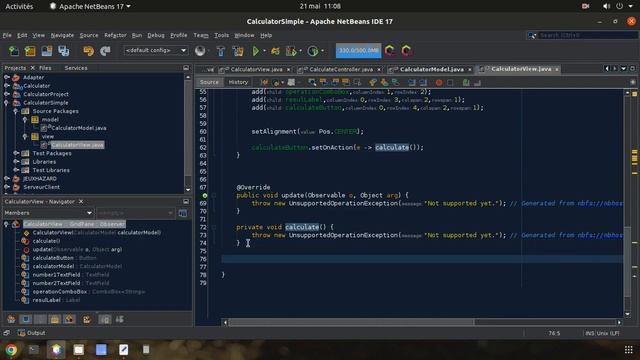The image size is (640, 360).
Task: Select CalculatorModel.java in Projects tree
Action: pos(79,128)
